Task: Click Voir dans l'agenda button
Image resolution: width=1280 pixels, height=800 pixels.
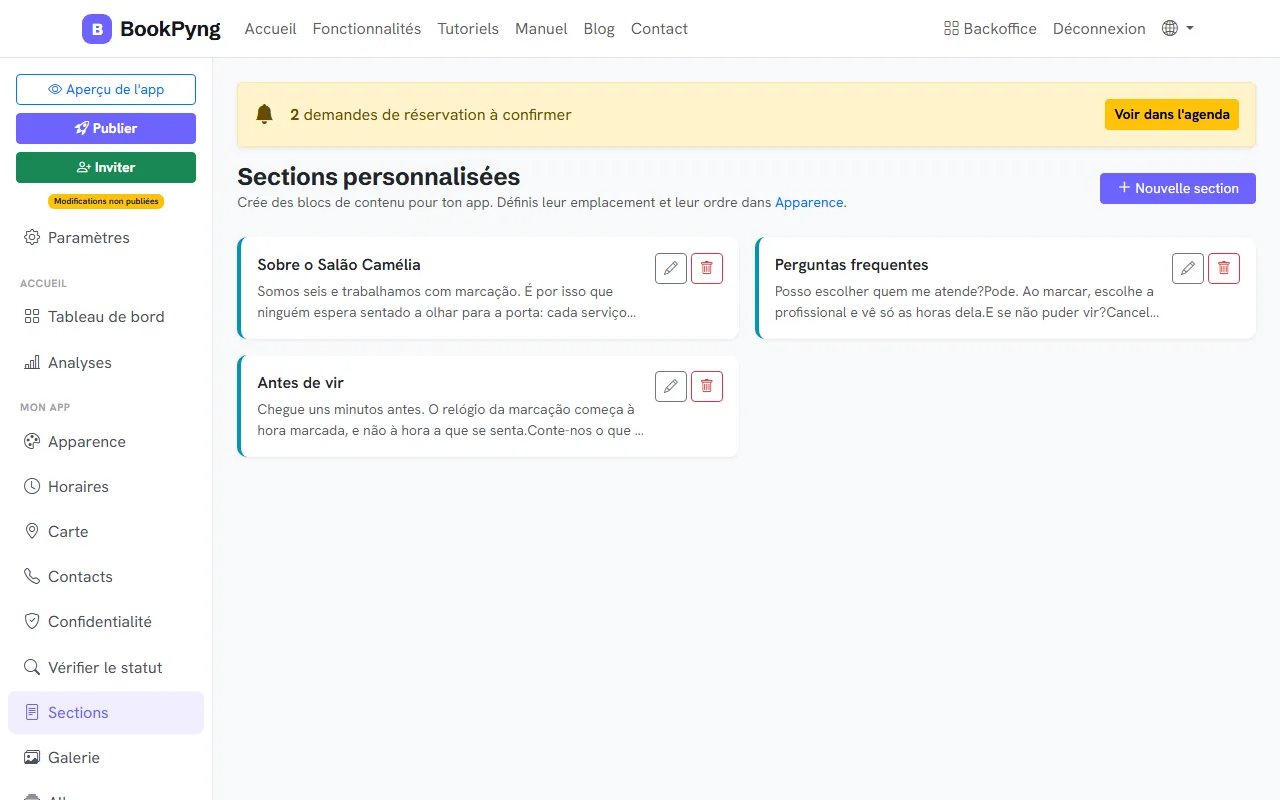Action: 1172,114
